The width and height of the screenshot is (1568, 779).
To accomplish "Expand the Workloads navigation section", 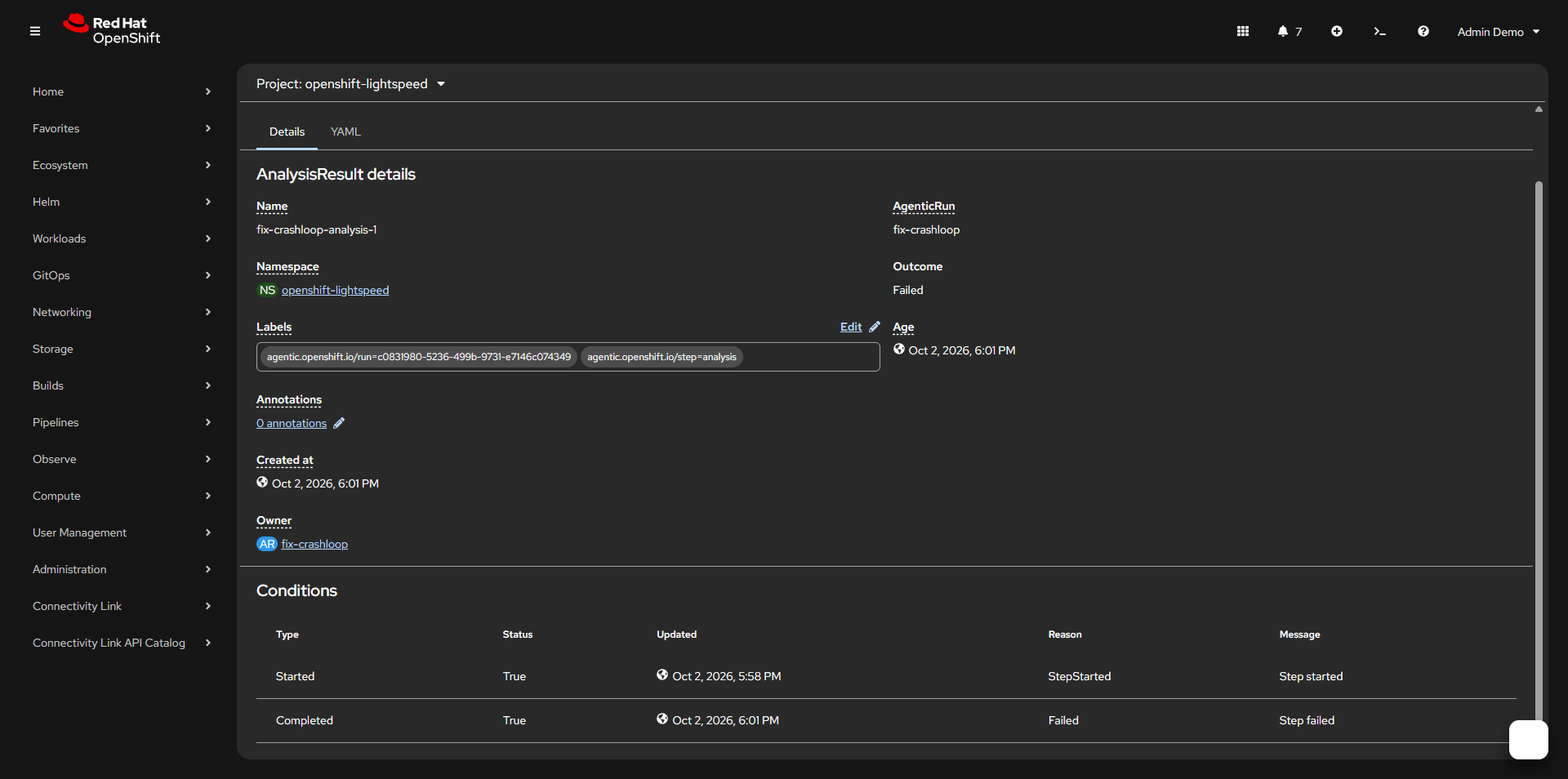I will tap(122, 238).
